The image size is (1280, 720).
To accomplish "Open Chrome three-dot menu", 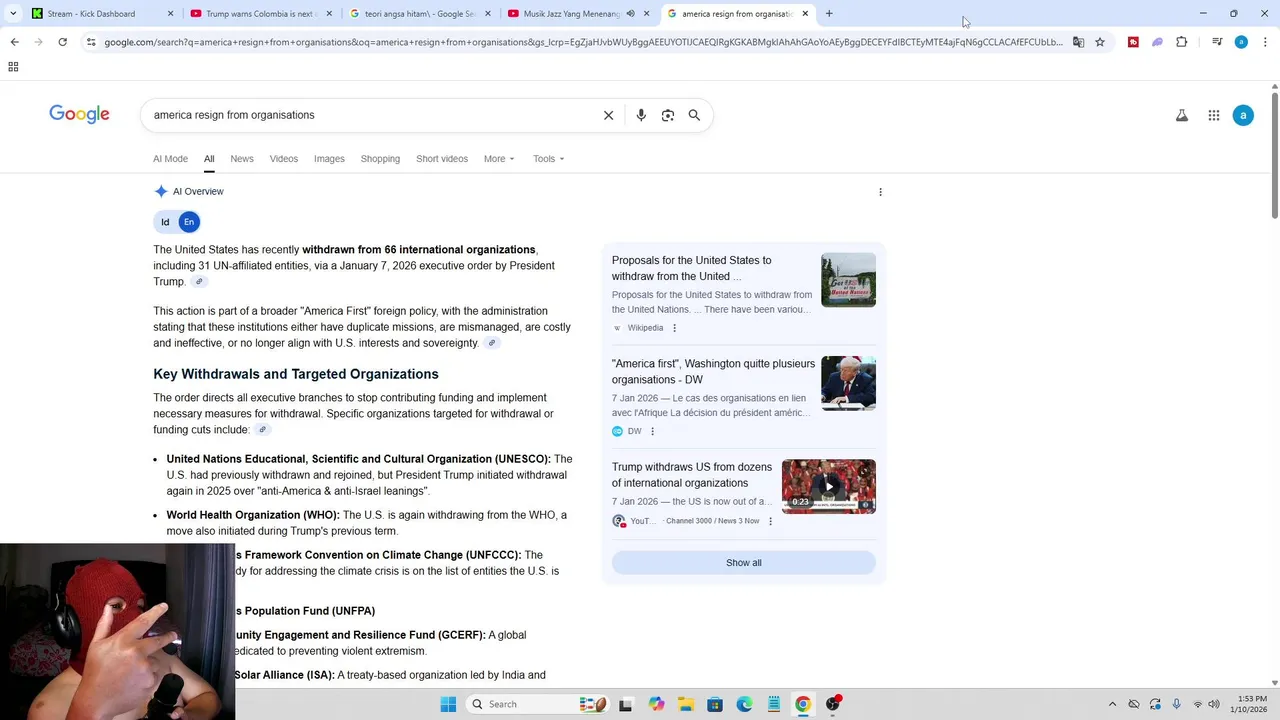I will 1265,42.
